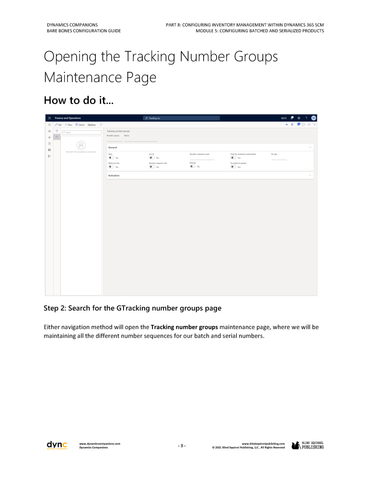Image resolution: width=371 pixels, height=480 pixels.
Task: Open the company selector in the top bar
Action: click(284, 118)
